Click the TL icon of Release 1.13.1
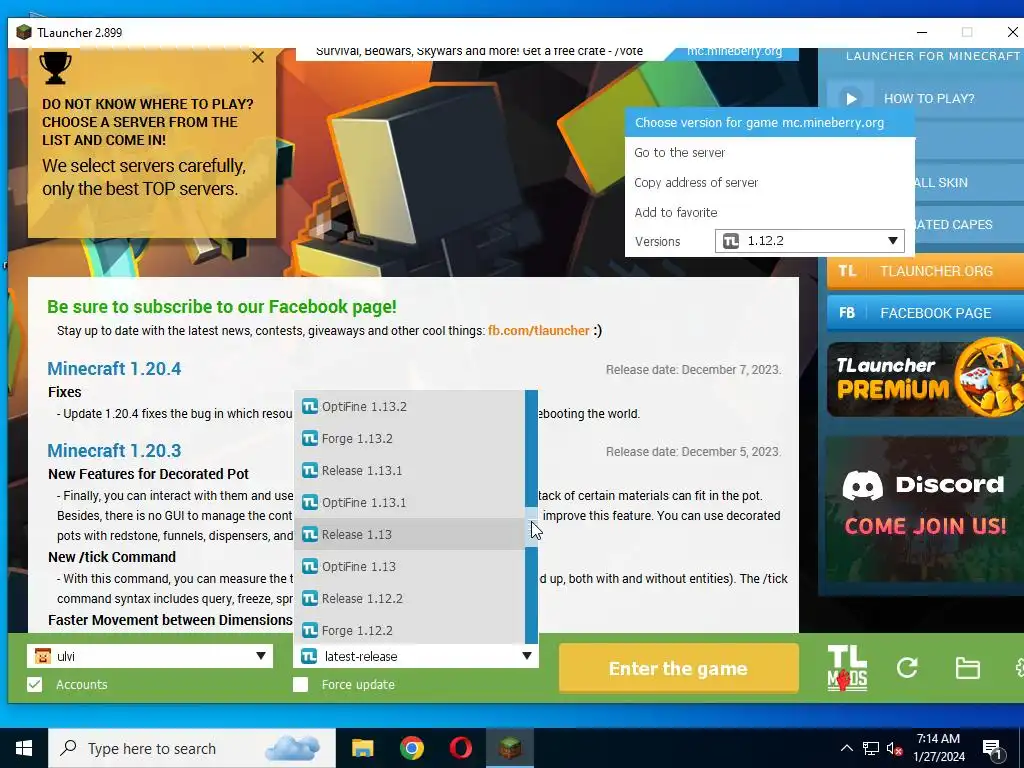1024x768 pixels. pos(310,470)
